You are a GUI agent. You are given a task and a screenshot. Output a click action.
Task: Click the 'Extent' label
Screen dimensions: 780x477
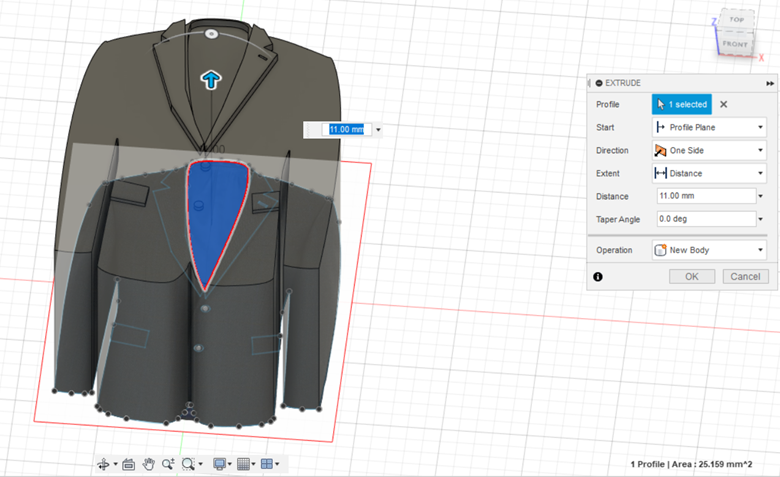607,174
